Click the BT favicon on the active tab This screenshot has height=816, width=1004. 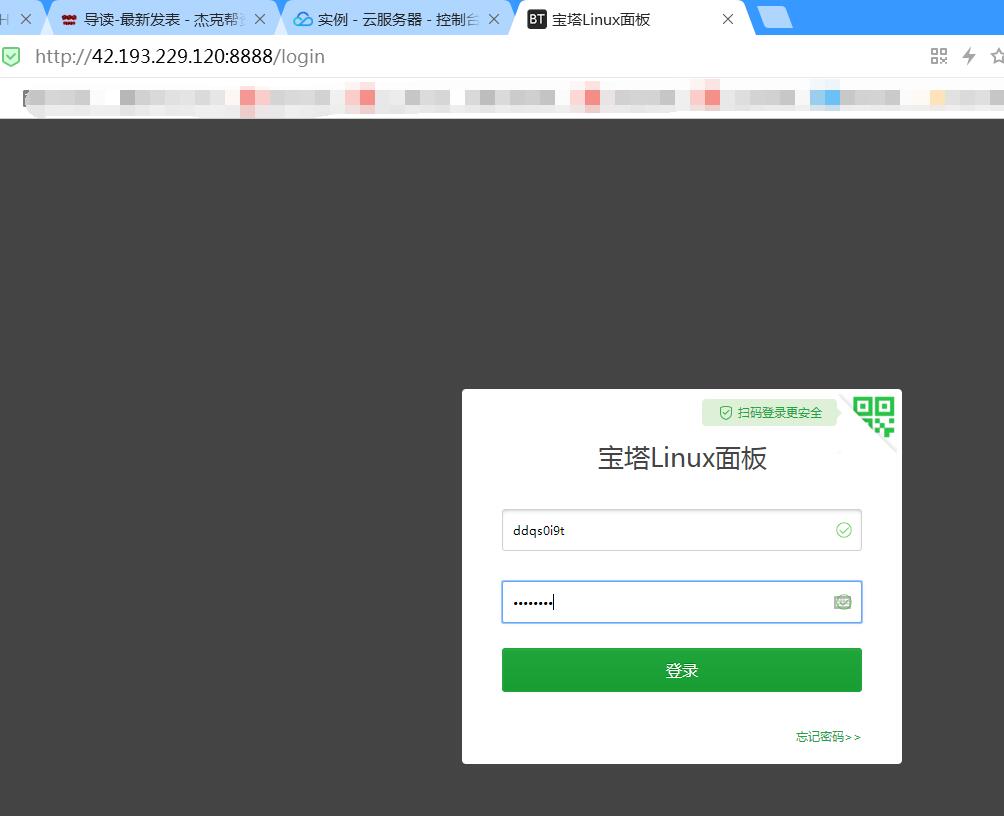pyautogui.click(x=537, y=19)
